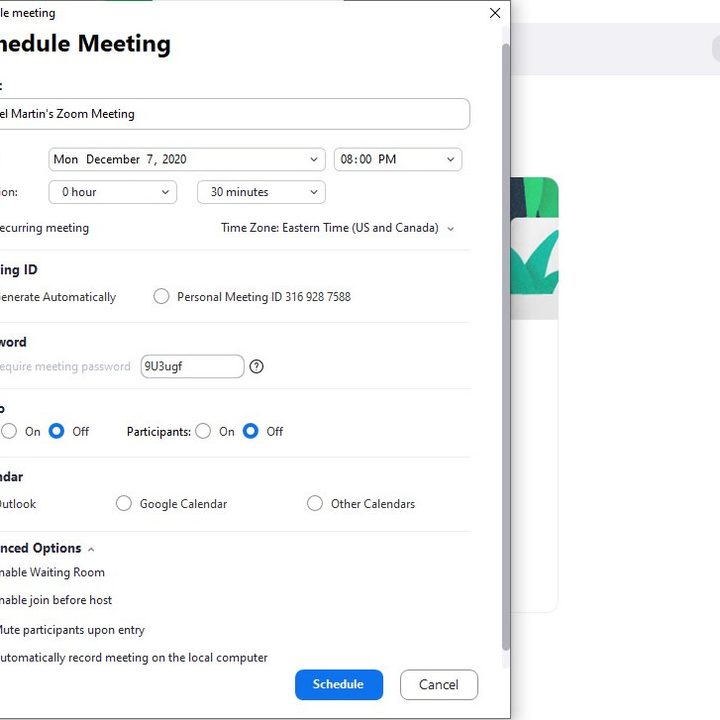
Task: Edit the meeting topic field
Action: [234, 114]
